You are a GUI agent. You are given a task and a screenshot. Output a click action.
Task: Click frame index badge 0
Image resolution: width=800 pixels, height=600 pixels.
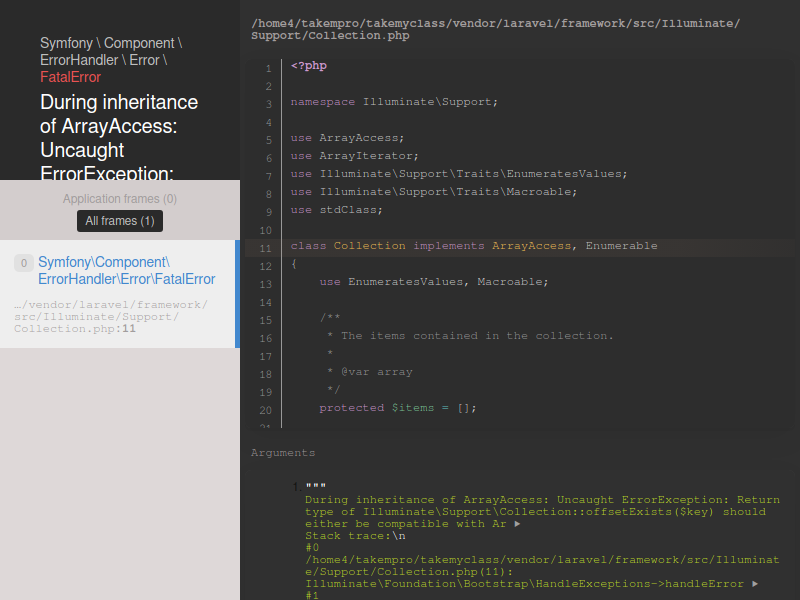tap(23, 263)
